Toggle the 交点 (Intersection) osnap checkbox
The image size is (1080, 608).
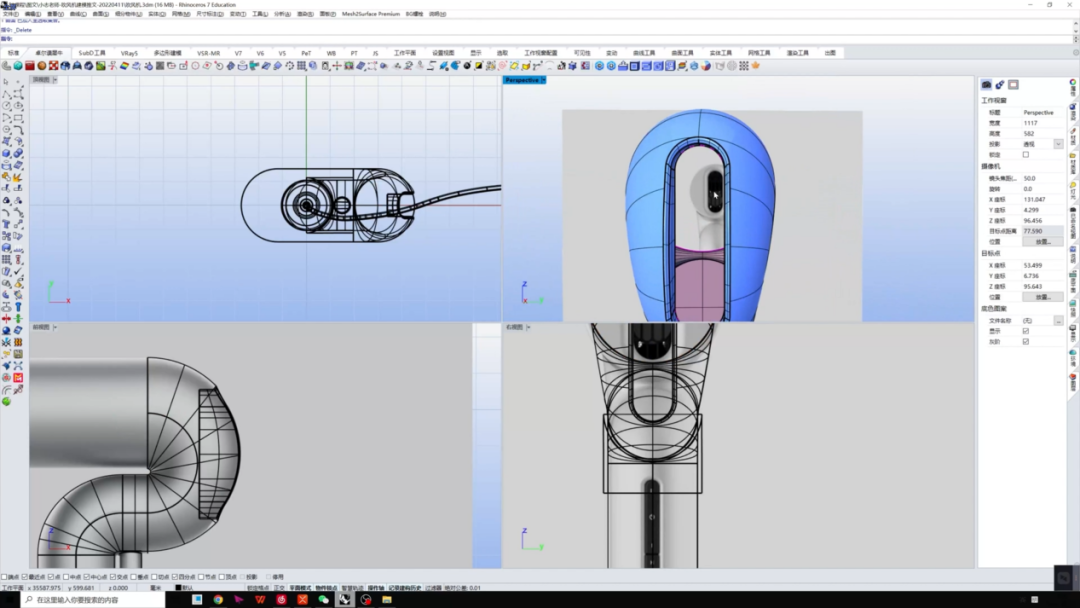[x=113, y=577]
